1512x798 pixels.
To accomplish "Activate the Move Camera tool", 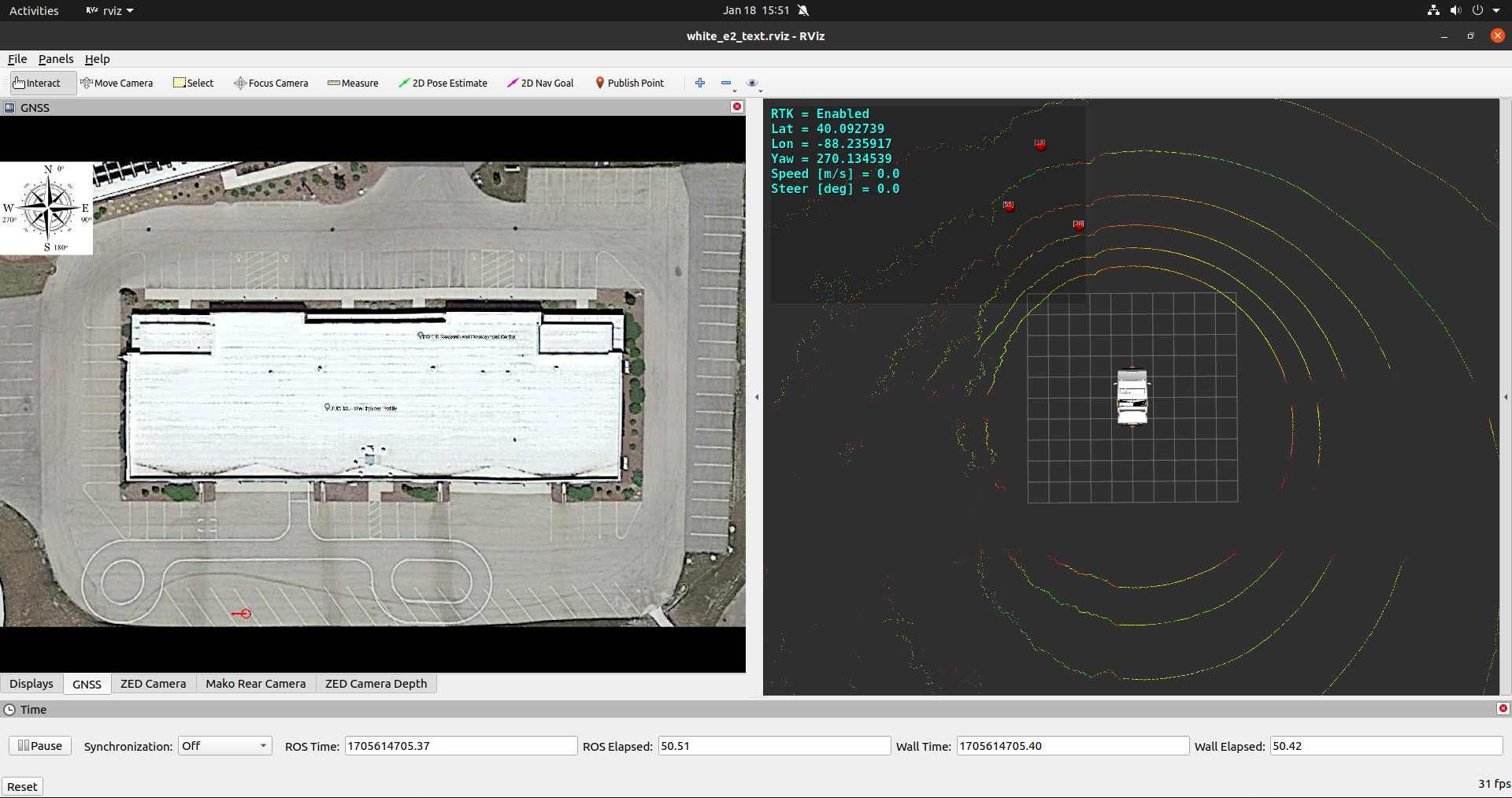I will [x=117, y=83].
